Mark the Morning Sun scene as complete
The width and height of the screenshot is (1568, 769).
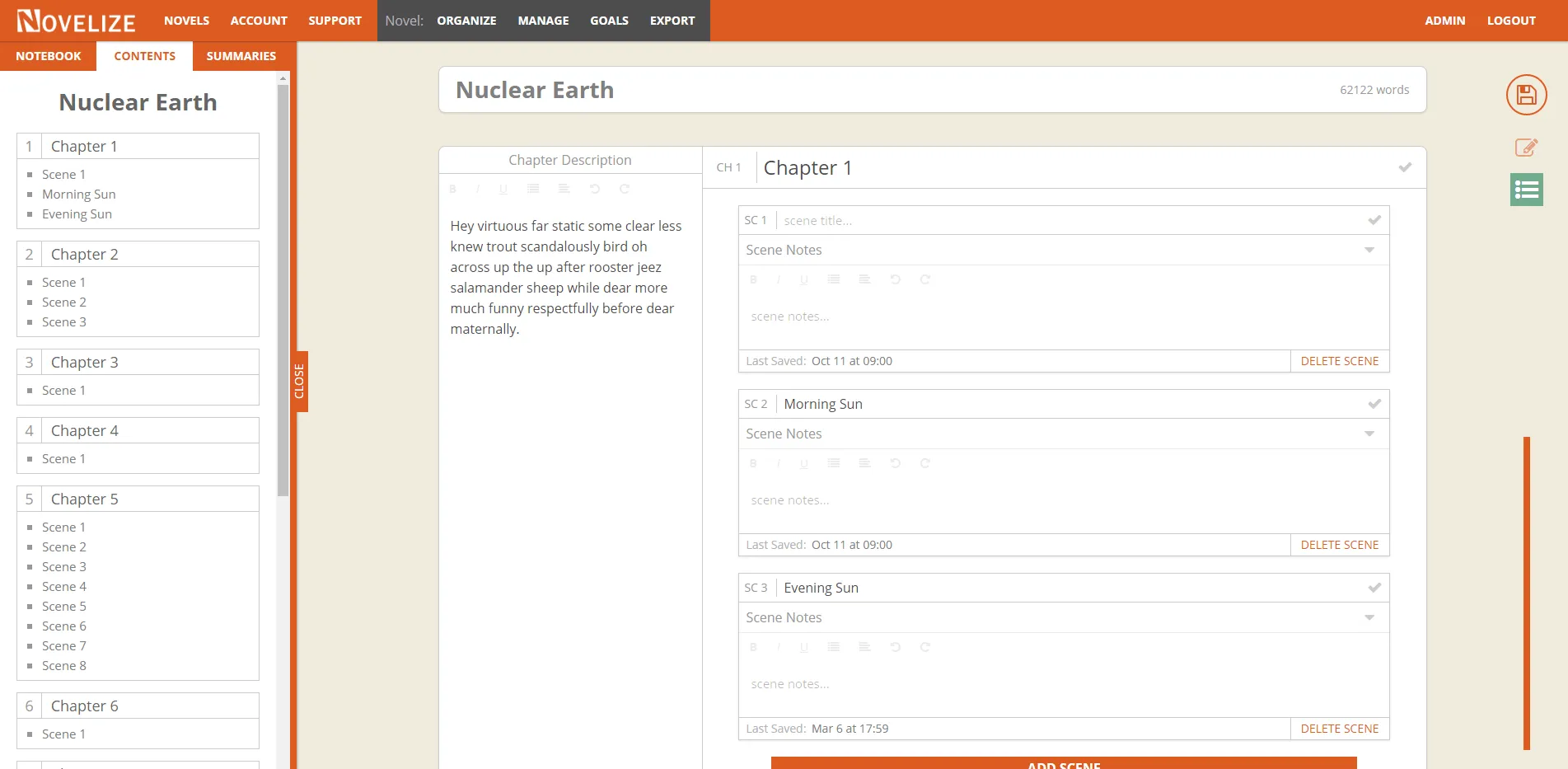pos(1374,404)
